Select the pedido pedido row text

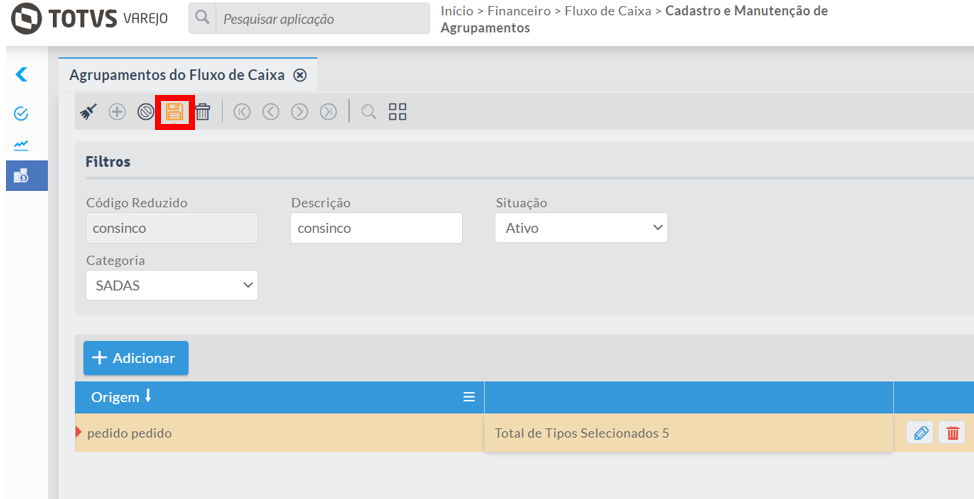pyautogui.click(x=129, y=433)
